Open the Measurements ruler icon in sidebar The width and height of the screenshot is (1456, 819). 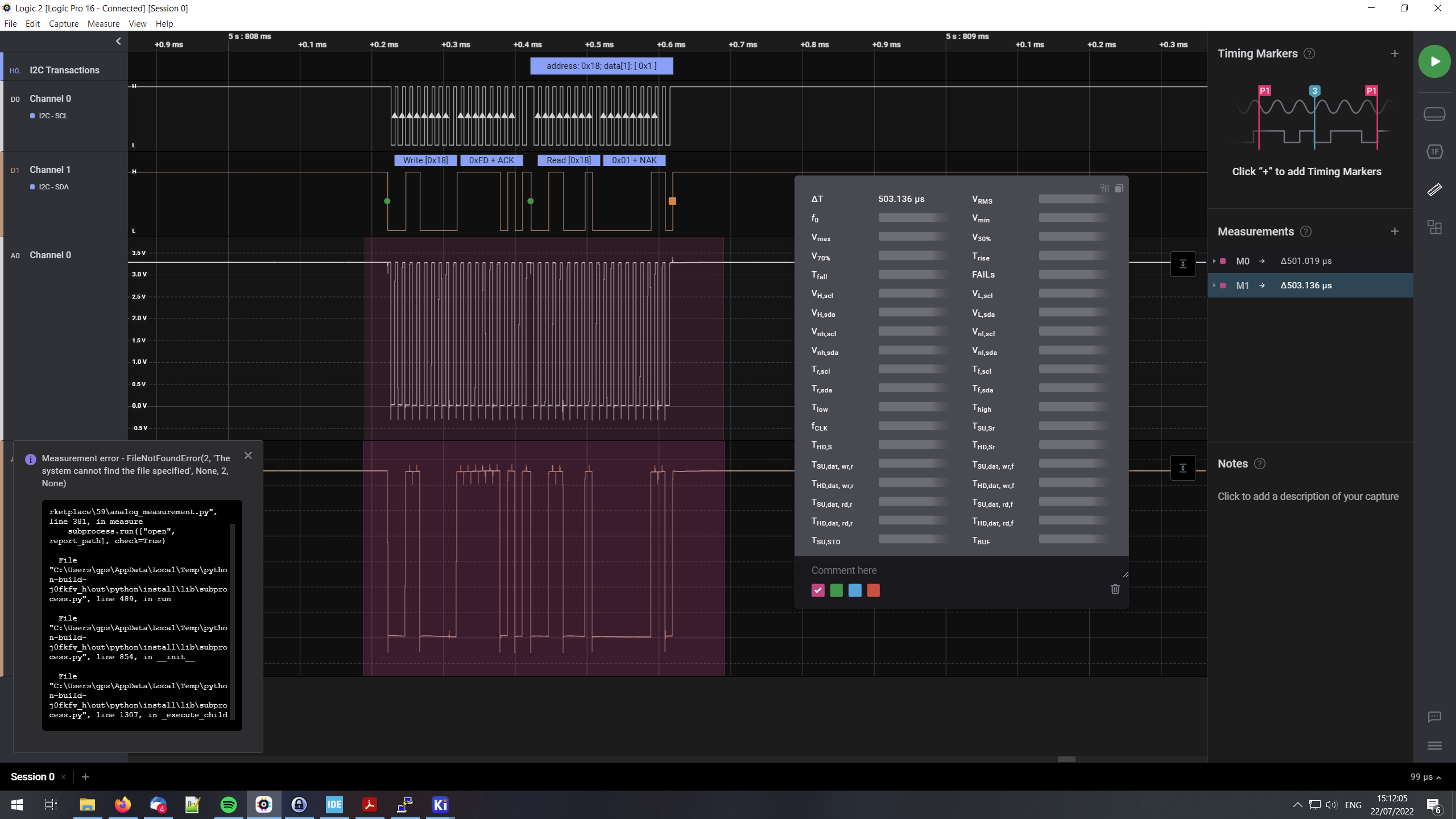1434,190
